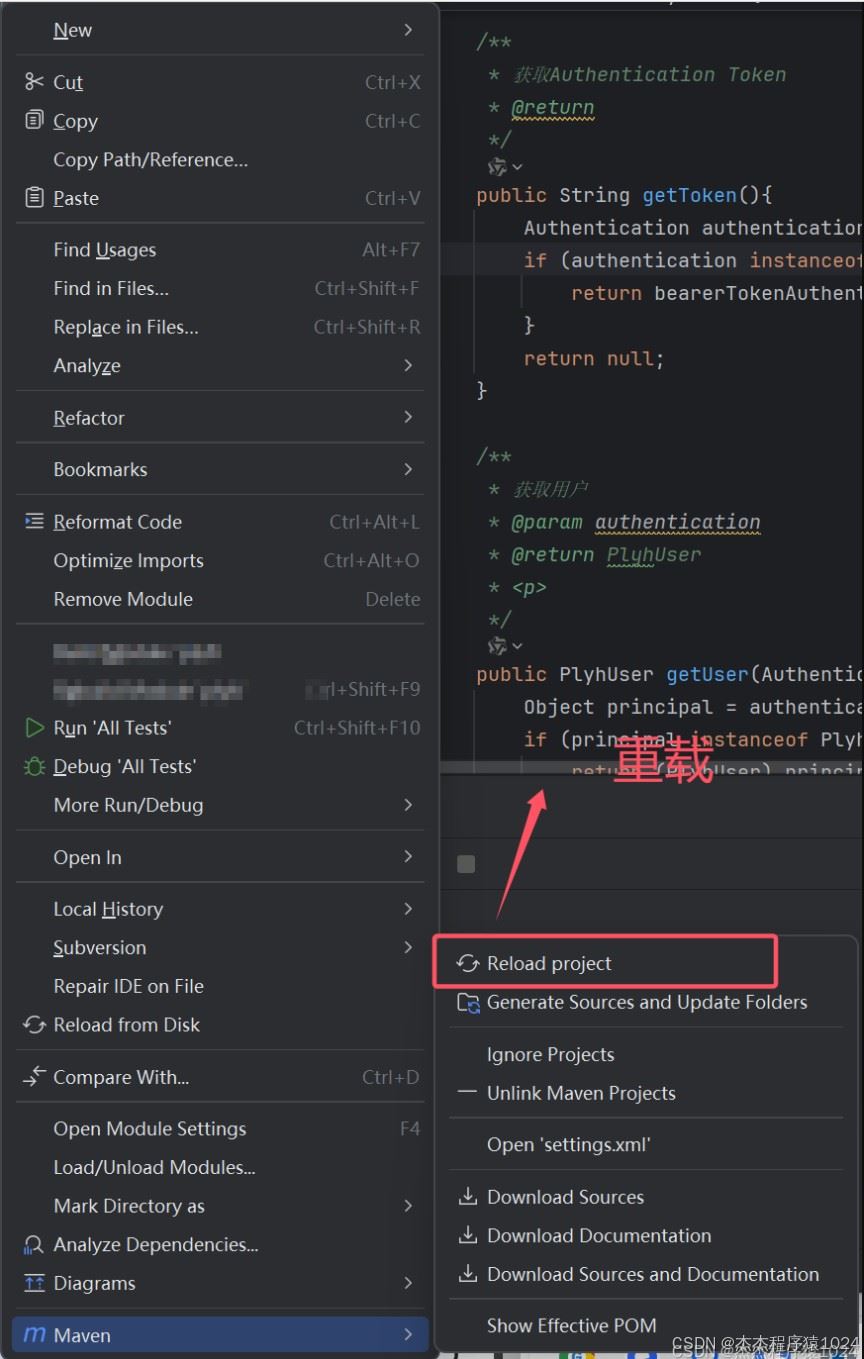
Task: Expand the New submenu arrow
Action: pos(408,30)
